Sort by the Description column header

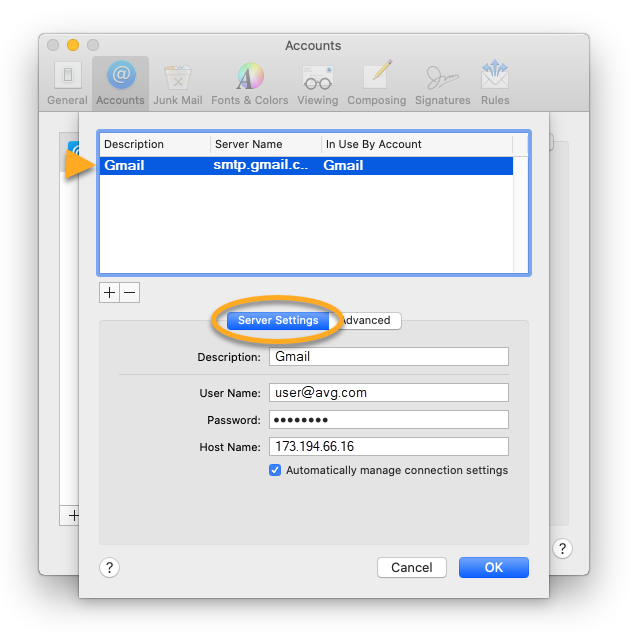pyautogui.click(x=155, y=144)
